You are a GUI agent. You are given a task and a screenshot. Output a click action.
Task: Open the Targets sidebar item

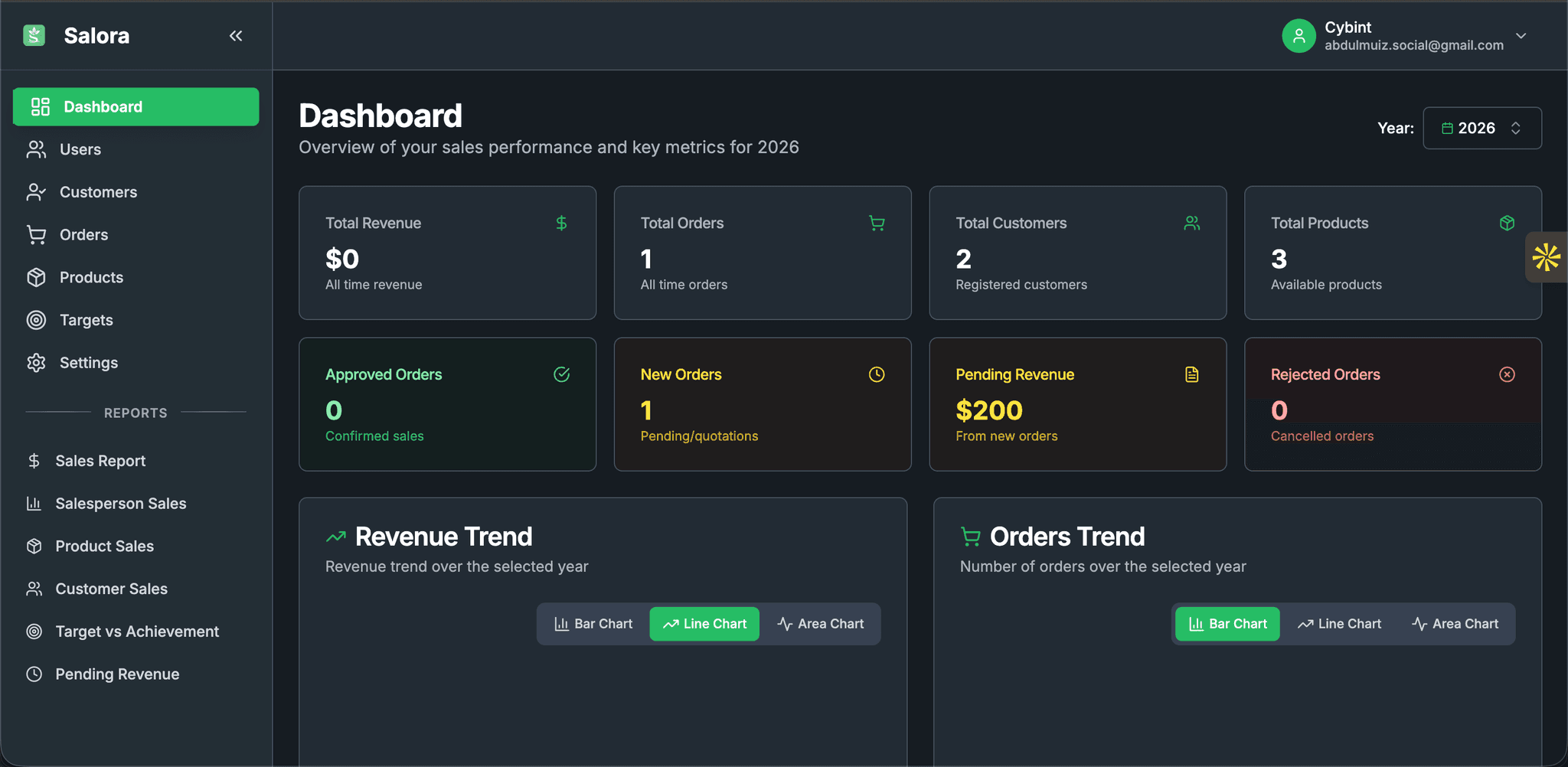86,320
